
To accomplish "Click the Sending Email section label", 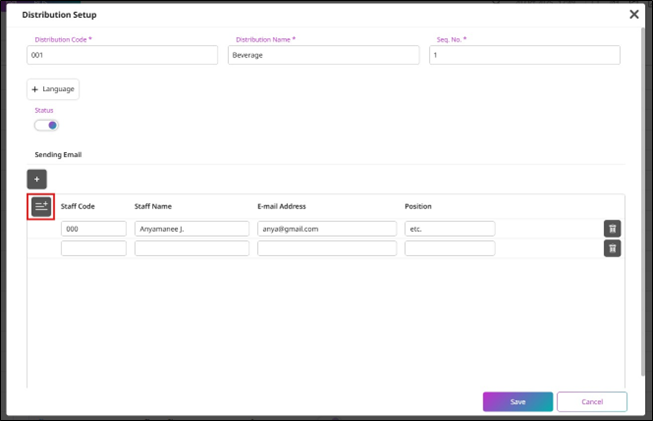I will 58,154.
